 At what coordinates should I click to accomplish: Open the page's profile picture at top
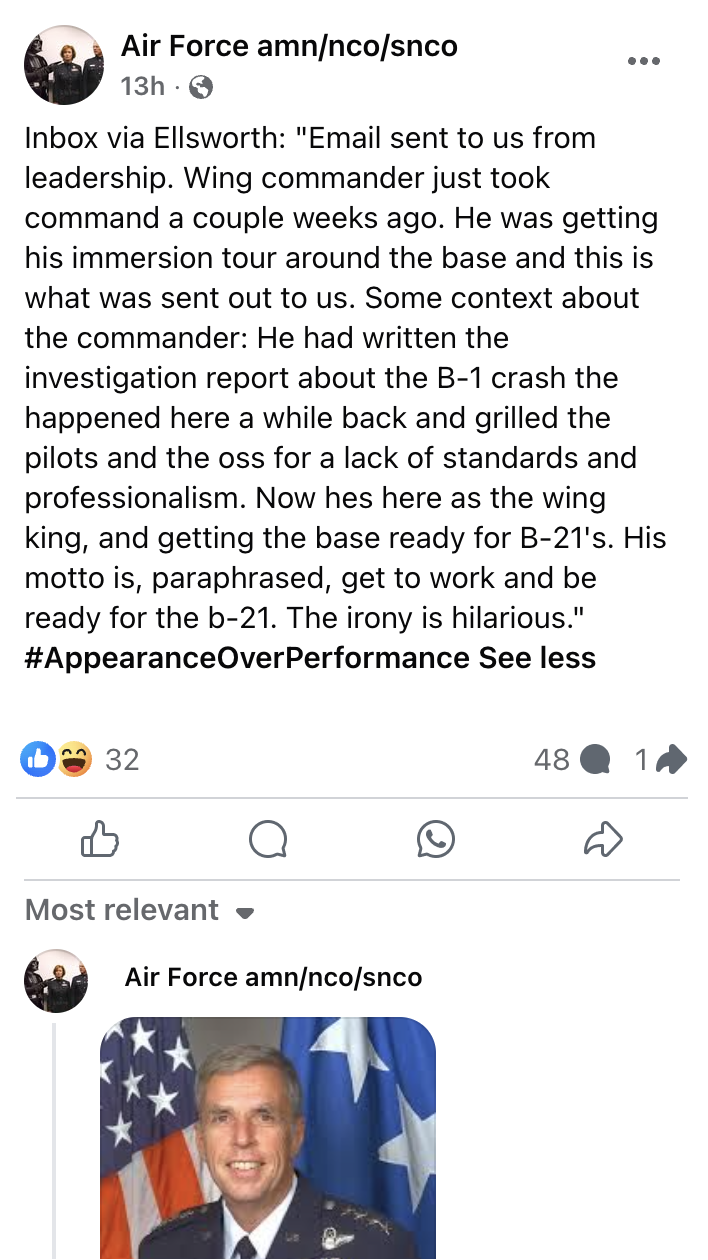coord(64,65)
